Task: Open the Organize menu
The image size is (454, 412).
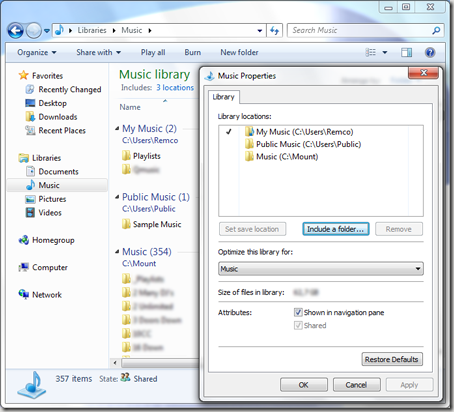Action: pos(37,52)
